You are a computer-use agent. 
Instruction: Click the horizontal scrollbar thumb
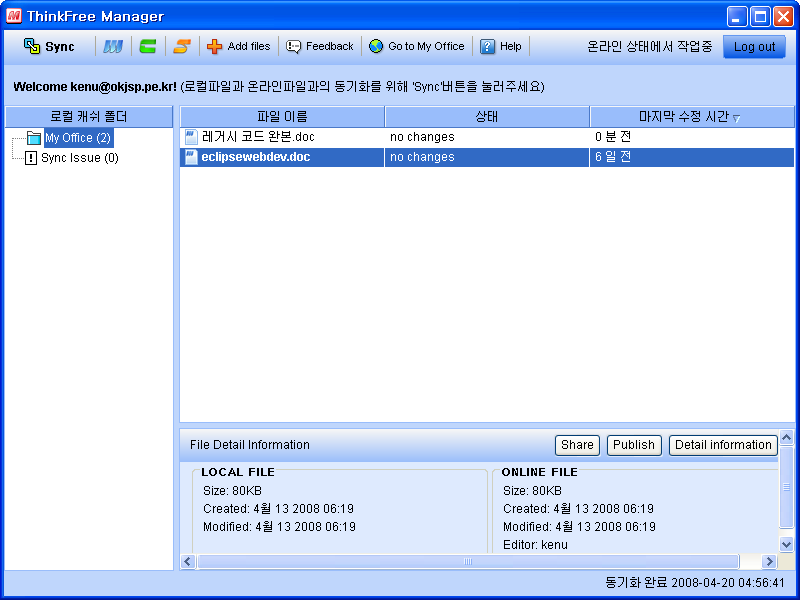[x=468, y=562]
